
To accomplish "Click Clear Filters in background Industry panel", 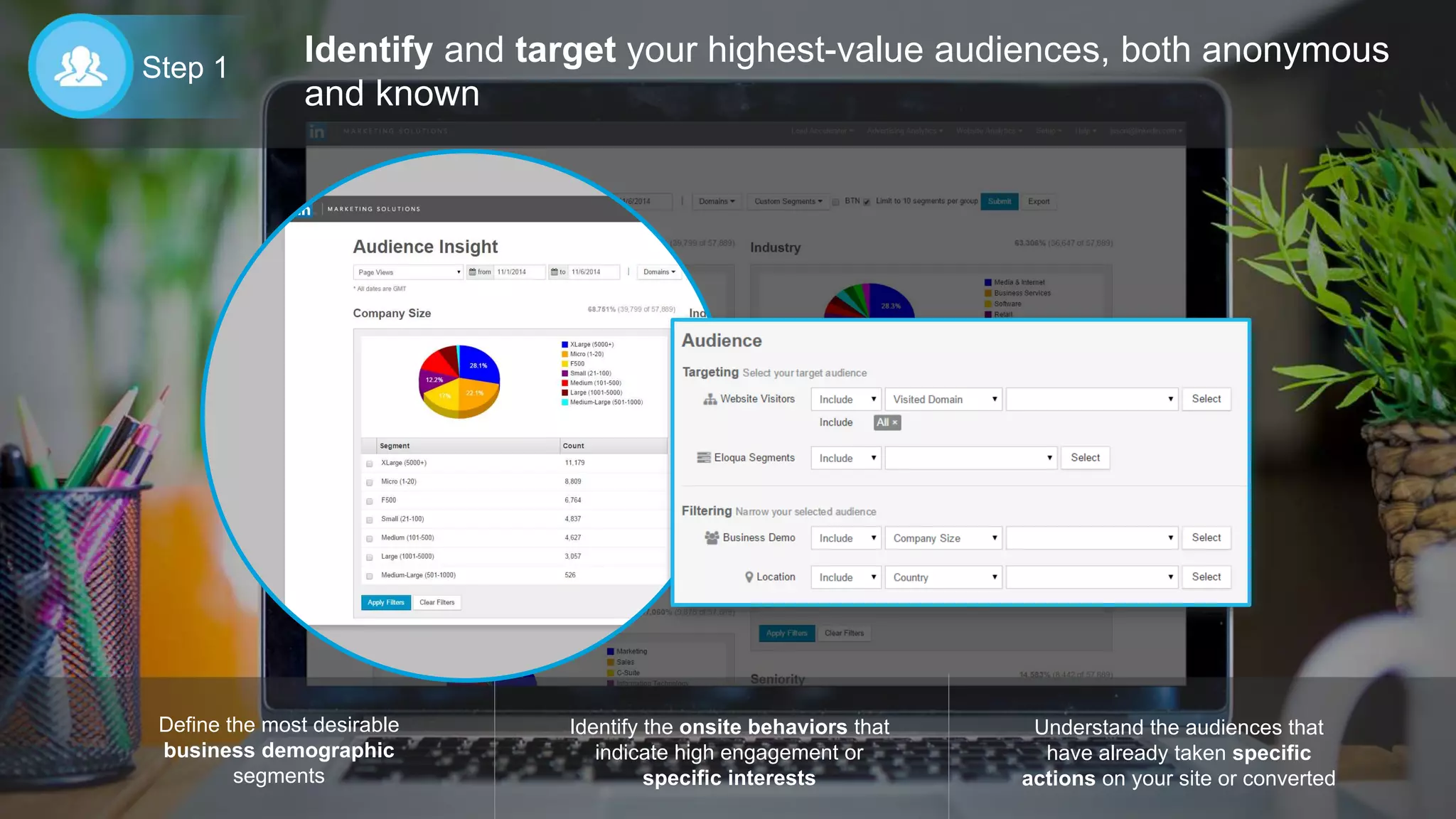I will pos(845,633).
